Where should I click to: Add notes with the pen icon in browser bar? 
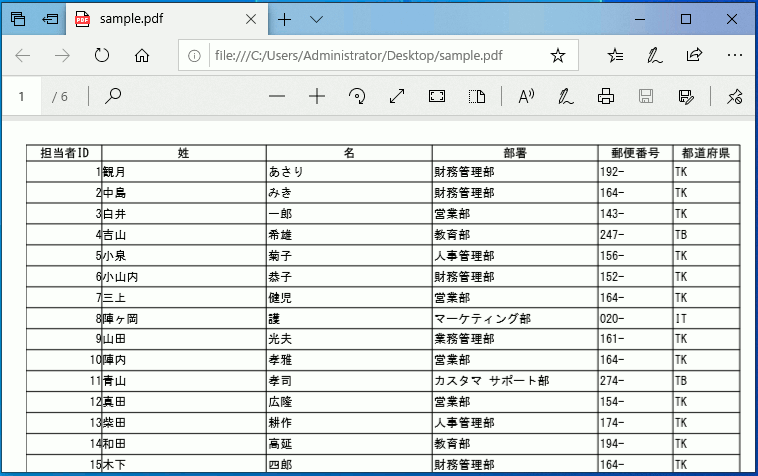click(x=655, y=56)
